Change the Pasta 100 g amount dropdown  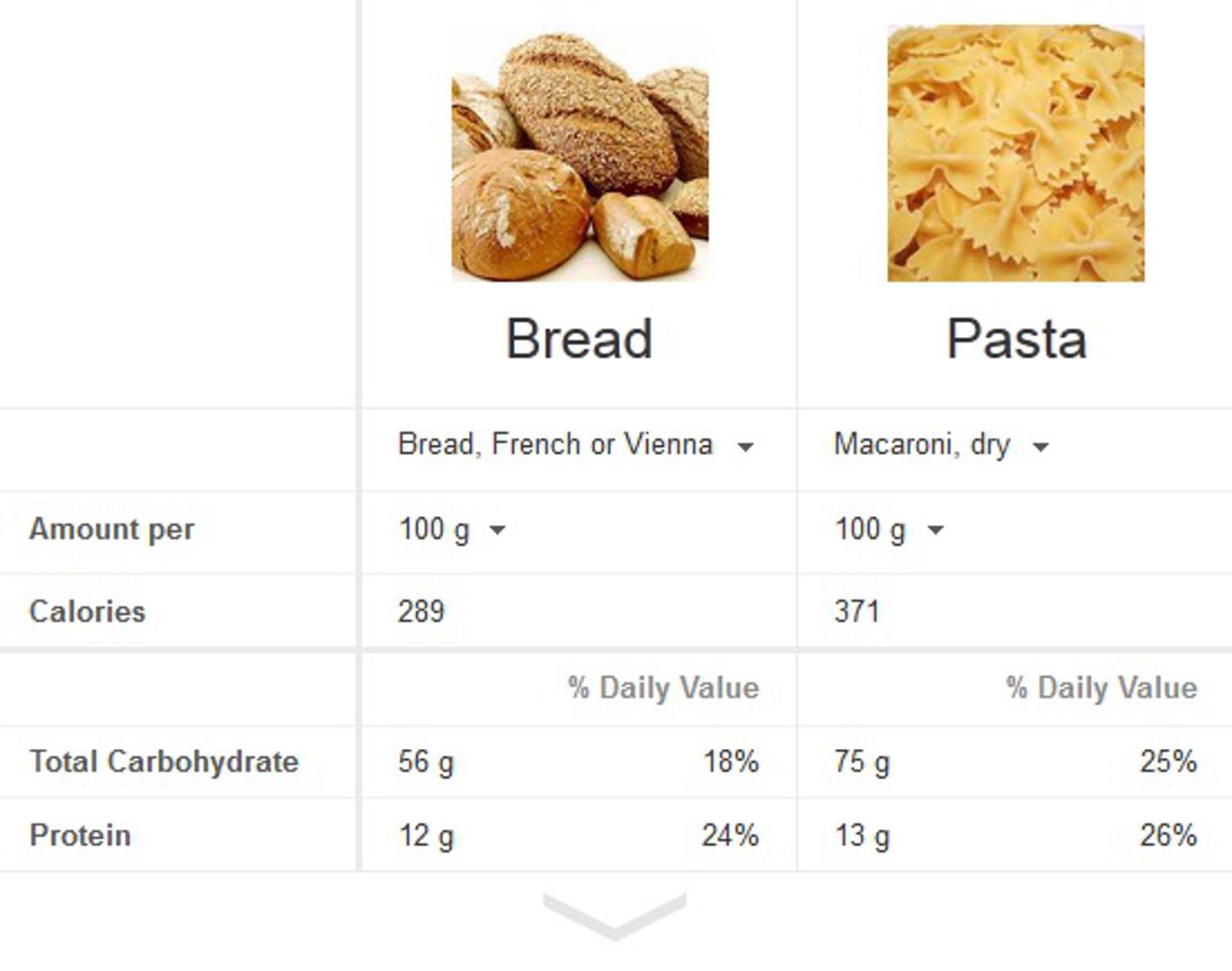click(x=889, y=530)
